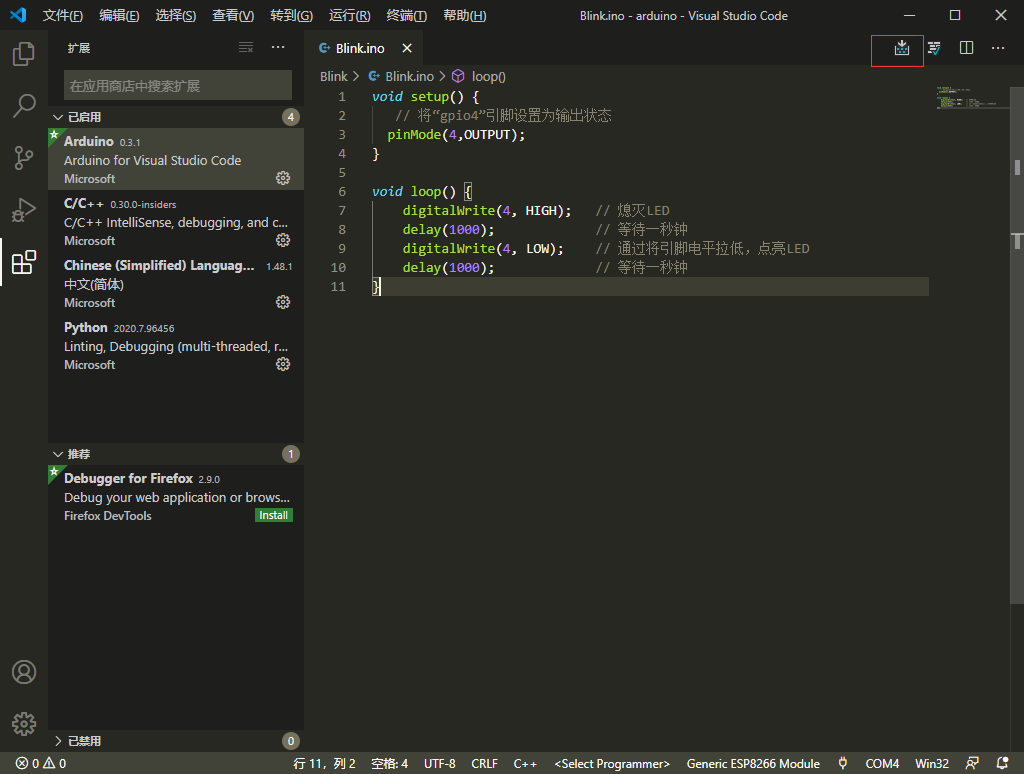
Task: Select serial port COM4
Action: 882,763
